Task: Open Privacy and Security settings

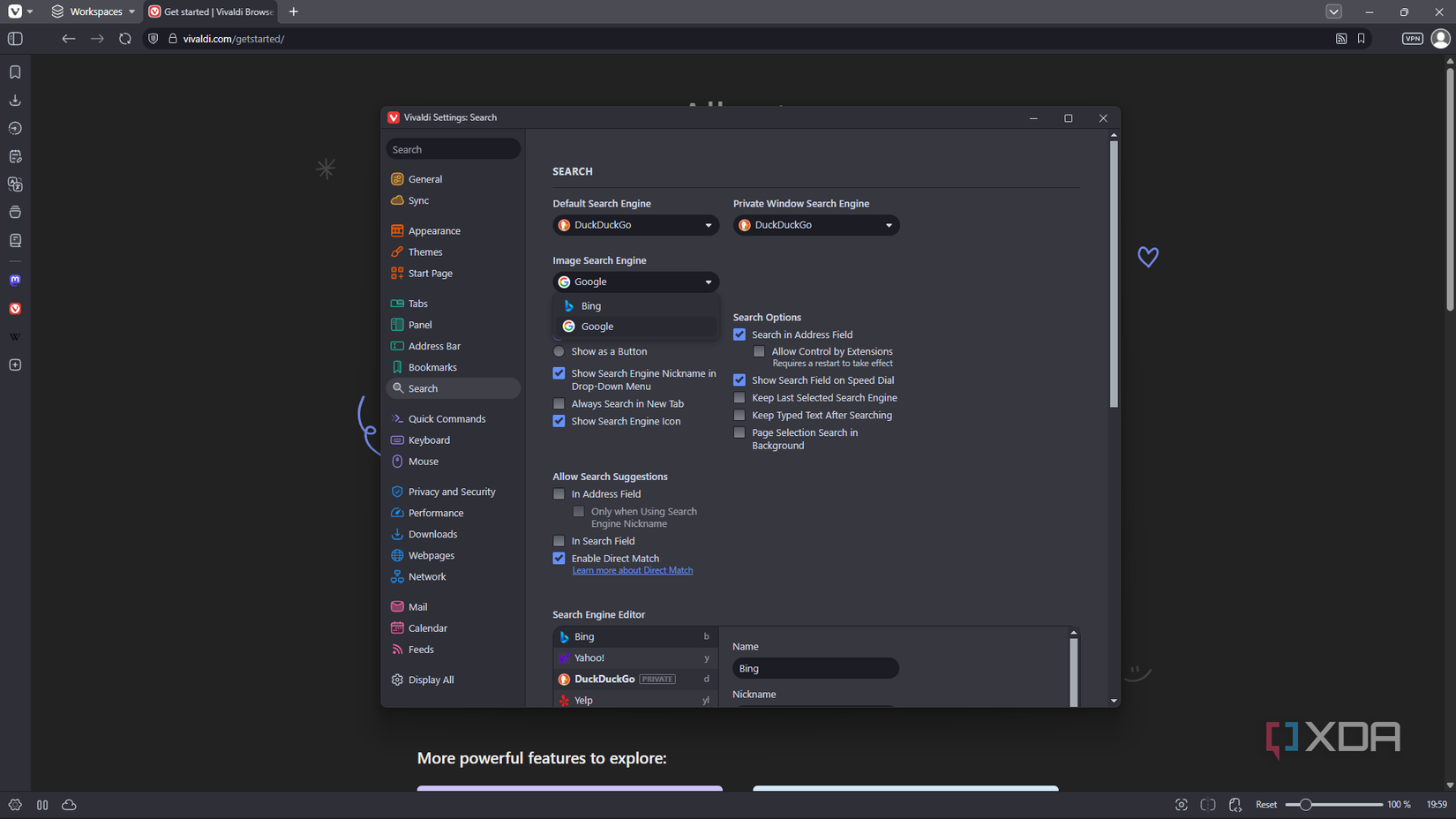Action: coord(452,492)
